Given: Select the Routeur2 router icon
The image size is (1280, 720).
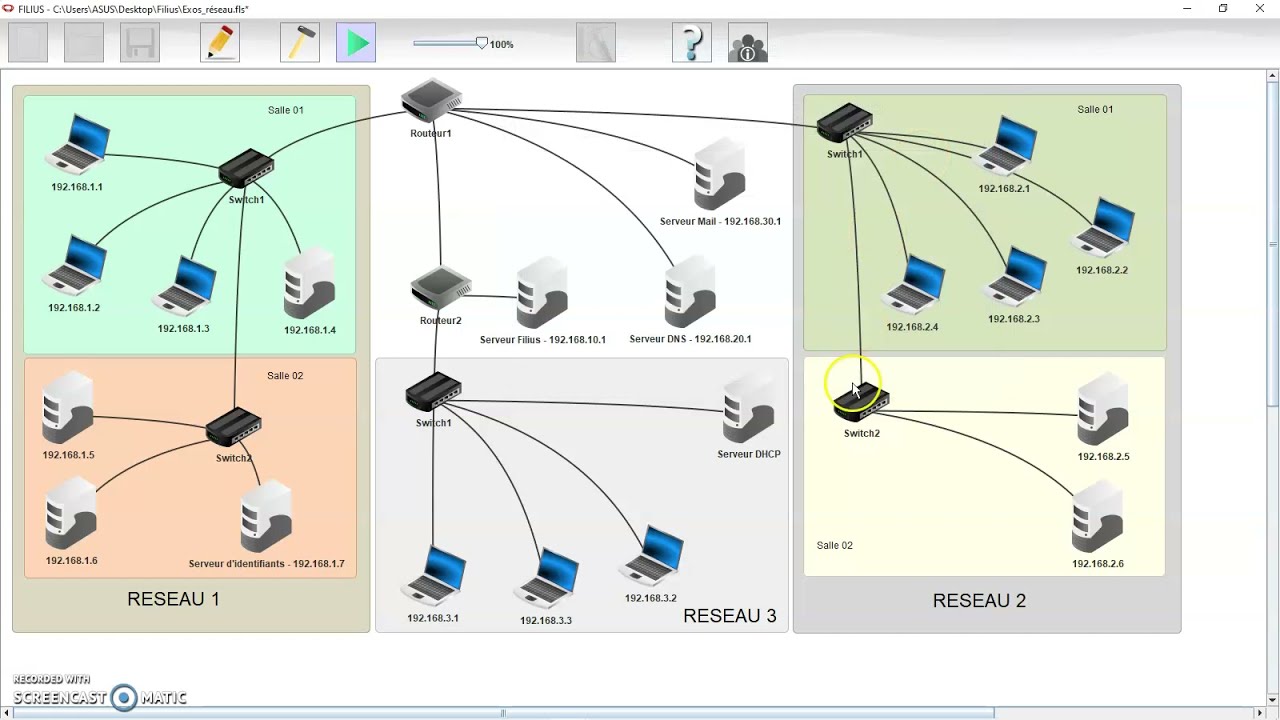Looking at the screenshot, I should click(x=440, y=288).
